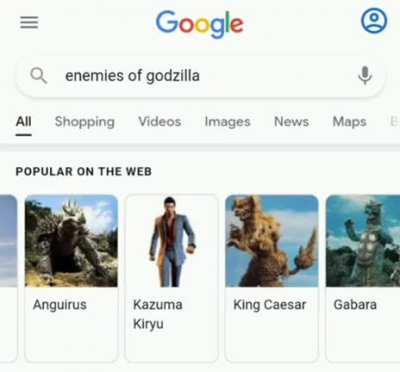400x372 pixels.
Task: Click the Gabara card title
Action: coord(355,305)
